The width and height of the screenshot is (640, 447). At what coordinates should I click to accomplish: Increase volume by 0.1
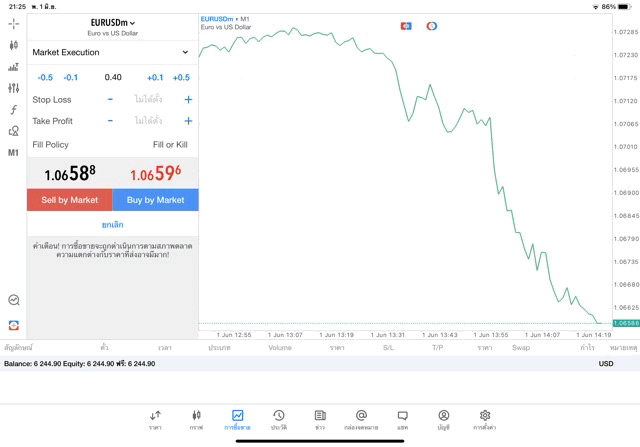(x=155, y=78)
